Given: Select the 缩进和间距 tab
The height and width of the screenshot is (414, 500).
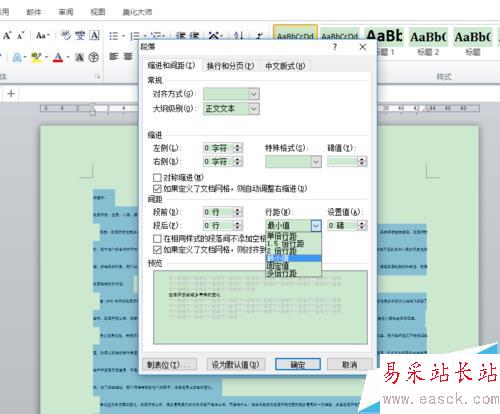Looking at the screenshot, I should (x=171, y=65).
